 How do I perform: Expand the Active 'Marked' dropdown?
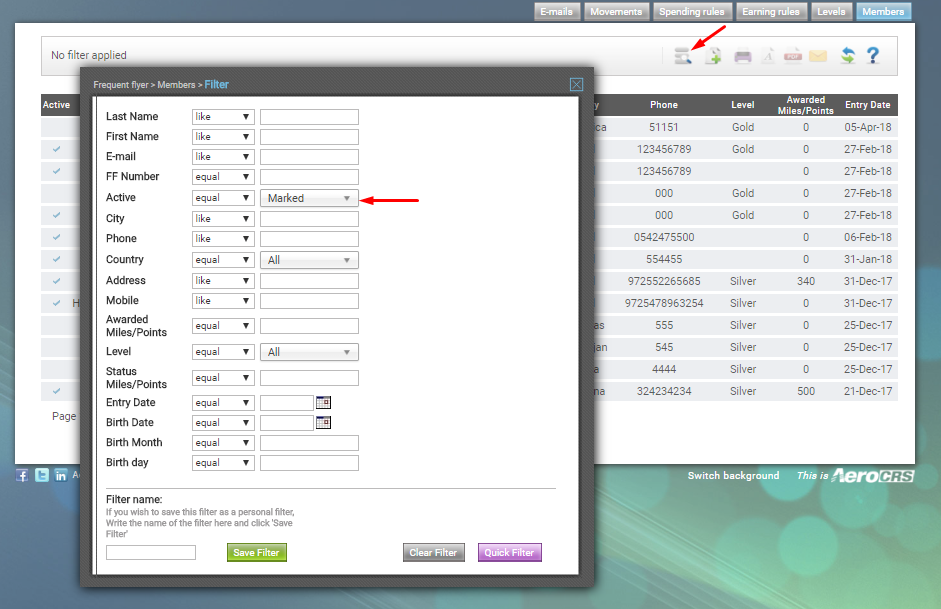click(x=309, y=198)
